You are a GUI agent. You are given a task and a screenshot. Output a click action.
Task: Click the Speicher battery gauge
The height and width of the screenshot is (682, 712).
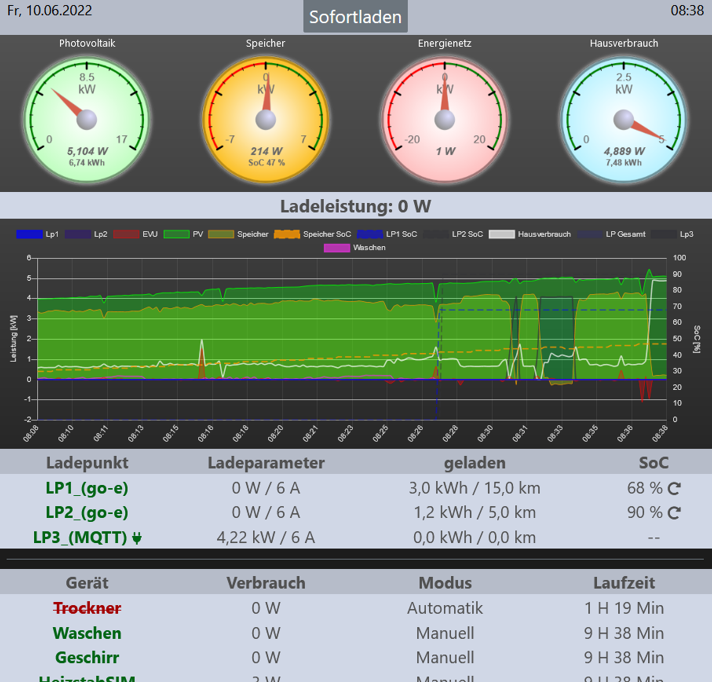[266, 118]
